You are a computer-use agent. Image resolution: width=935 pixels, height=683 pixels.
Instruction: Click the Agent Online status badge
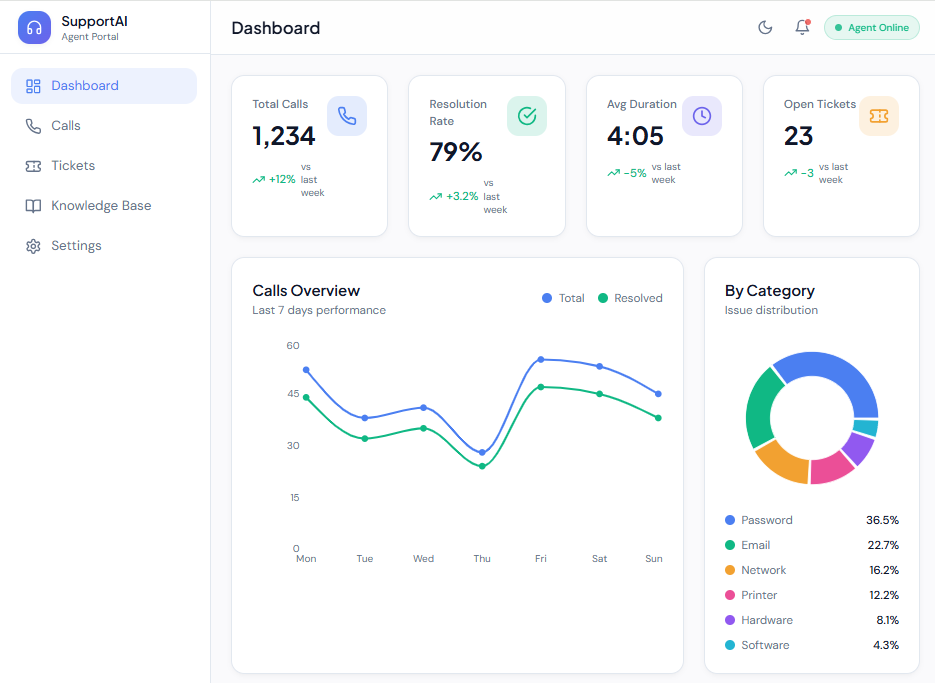(x=871, y=28)
